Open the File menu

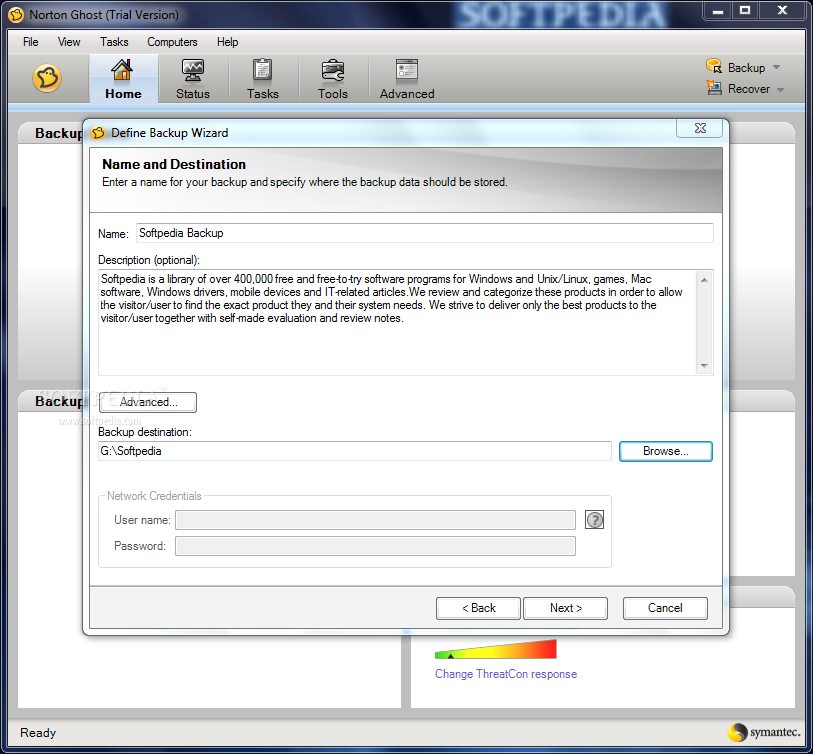[31, 42]
